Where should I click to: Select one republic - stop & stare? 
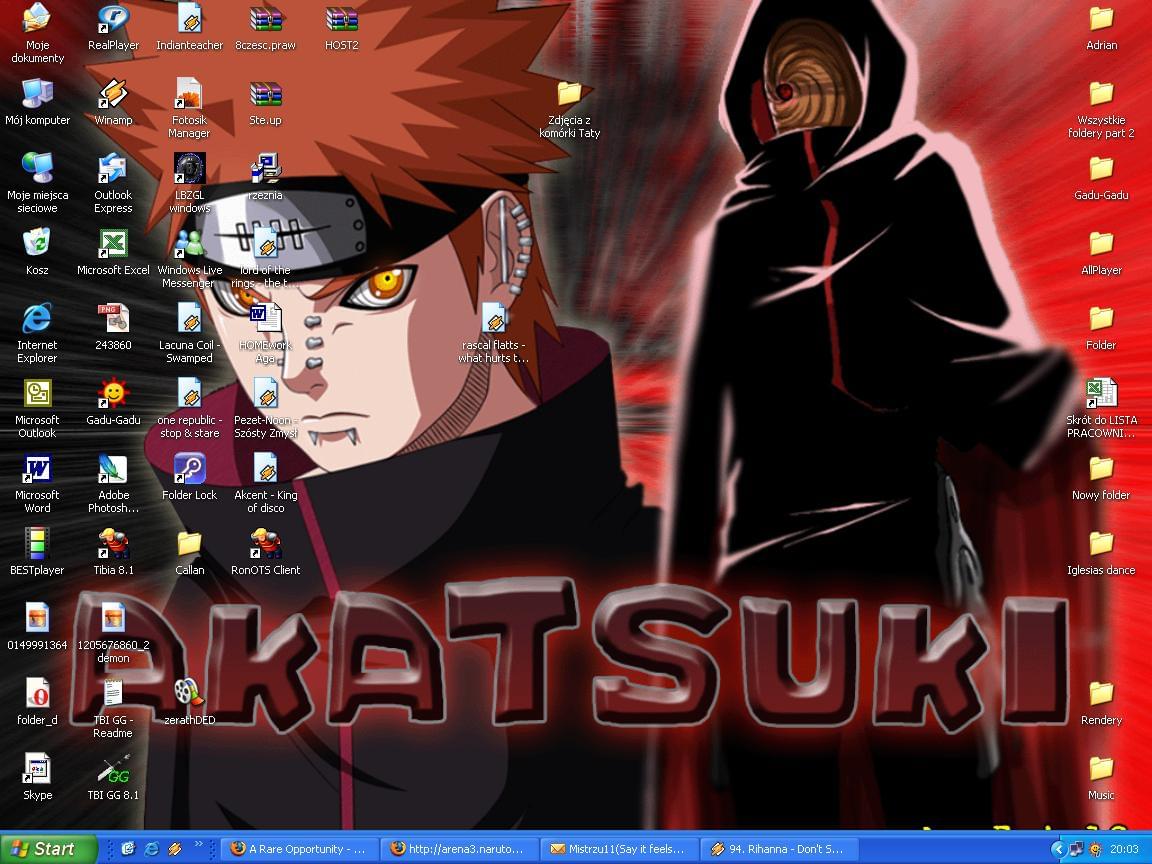[x=190, y=393]
